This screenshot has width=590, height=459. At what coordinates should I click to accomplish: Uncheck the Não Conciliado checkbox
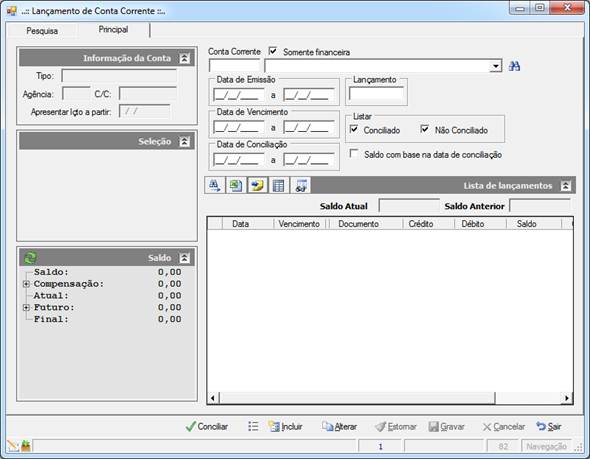(424, 129)
